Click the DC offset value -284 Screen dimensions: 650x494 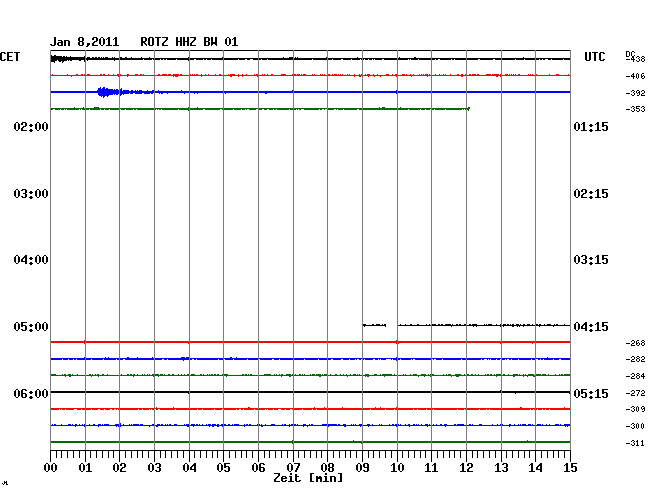coord(635,376)
